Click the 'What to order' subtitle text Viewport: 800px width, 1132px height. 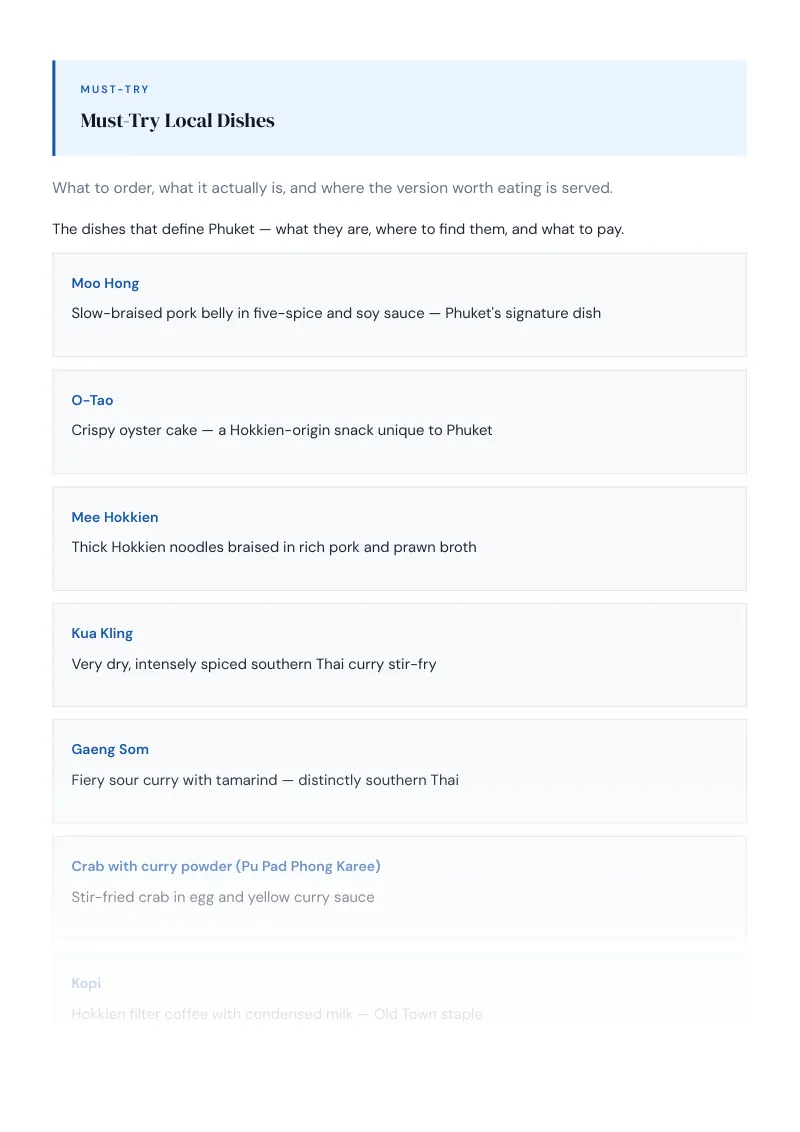pyautogui.click(x=332, y=188)
